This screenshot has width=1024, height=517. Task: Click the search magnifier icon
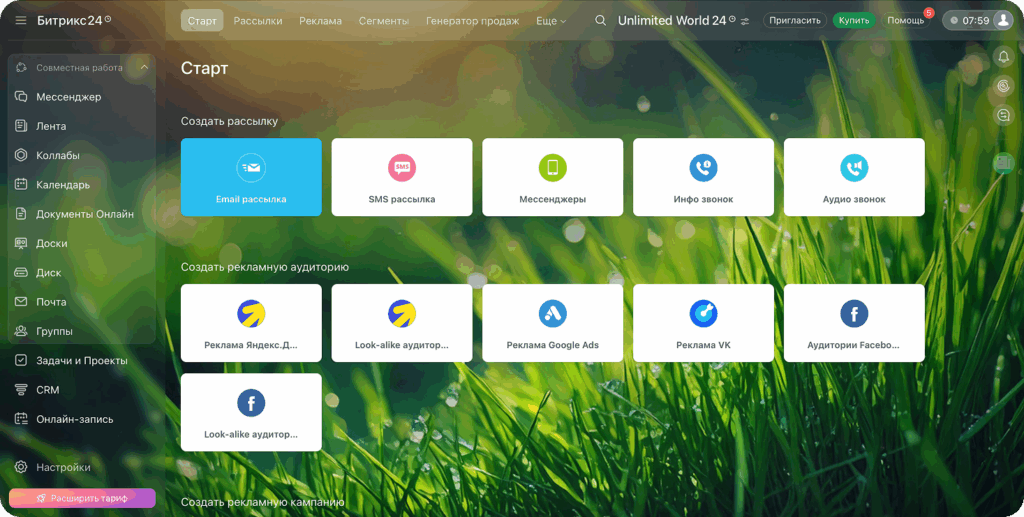tap(600, 20)
